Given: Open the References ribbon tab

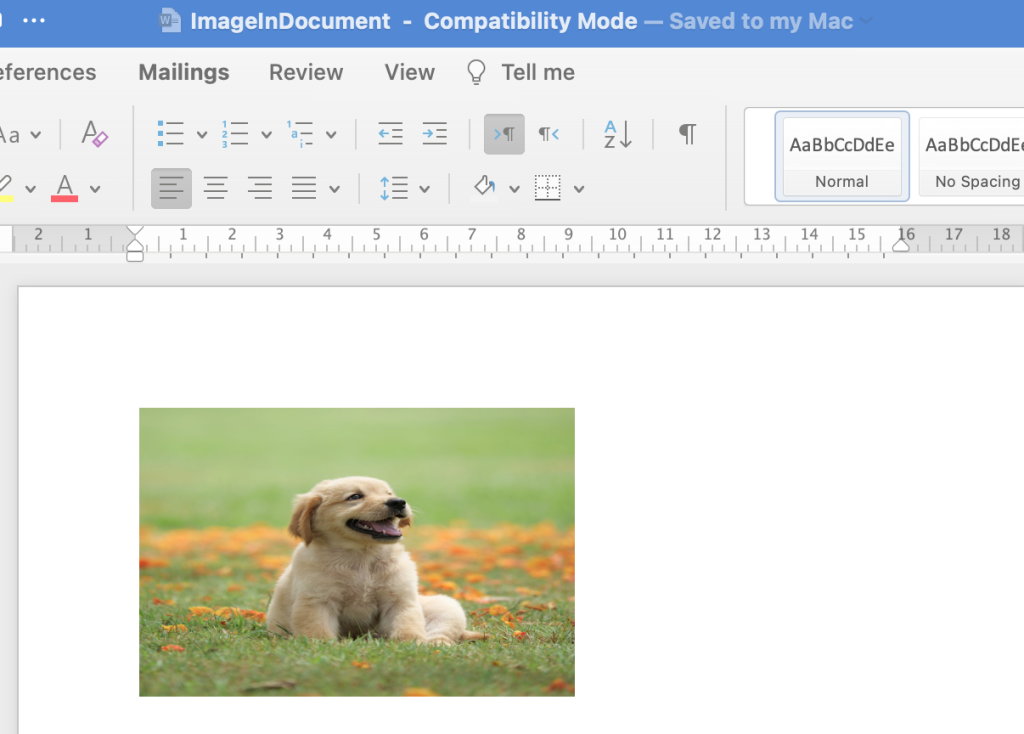Looking at the screenshot, I should pyautogui.click(x=48, y=72).
